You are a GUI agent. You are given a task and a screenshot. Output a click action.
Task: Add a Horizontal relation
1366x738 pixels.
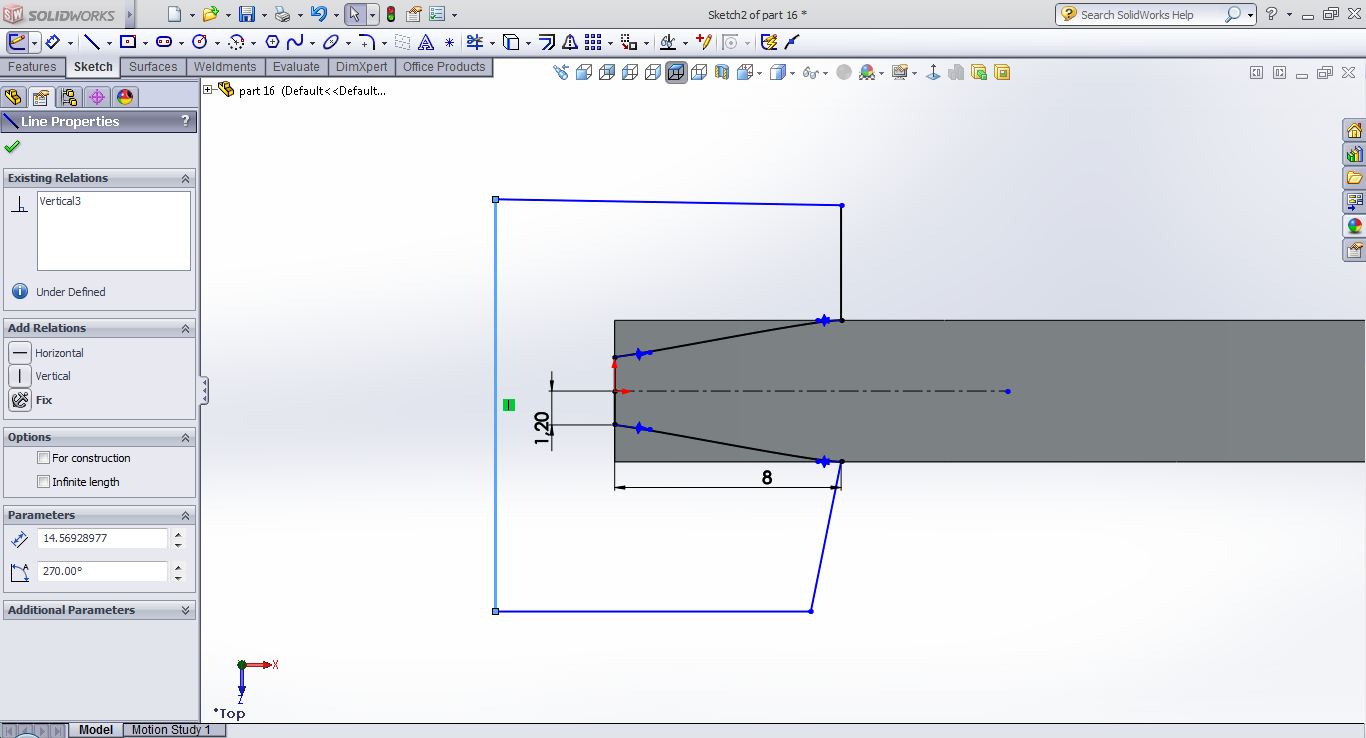point(20,353)
